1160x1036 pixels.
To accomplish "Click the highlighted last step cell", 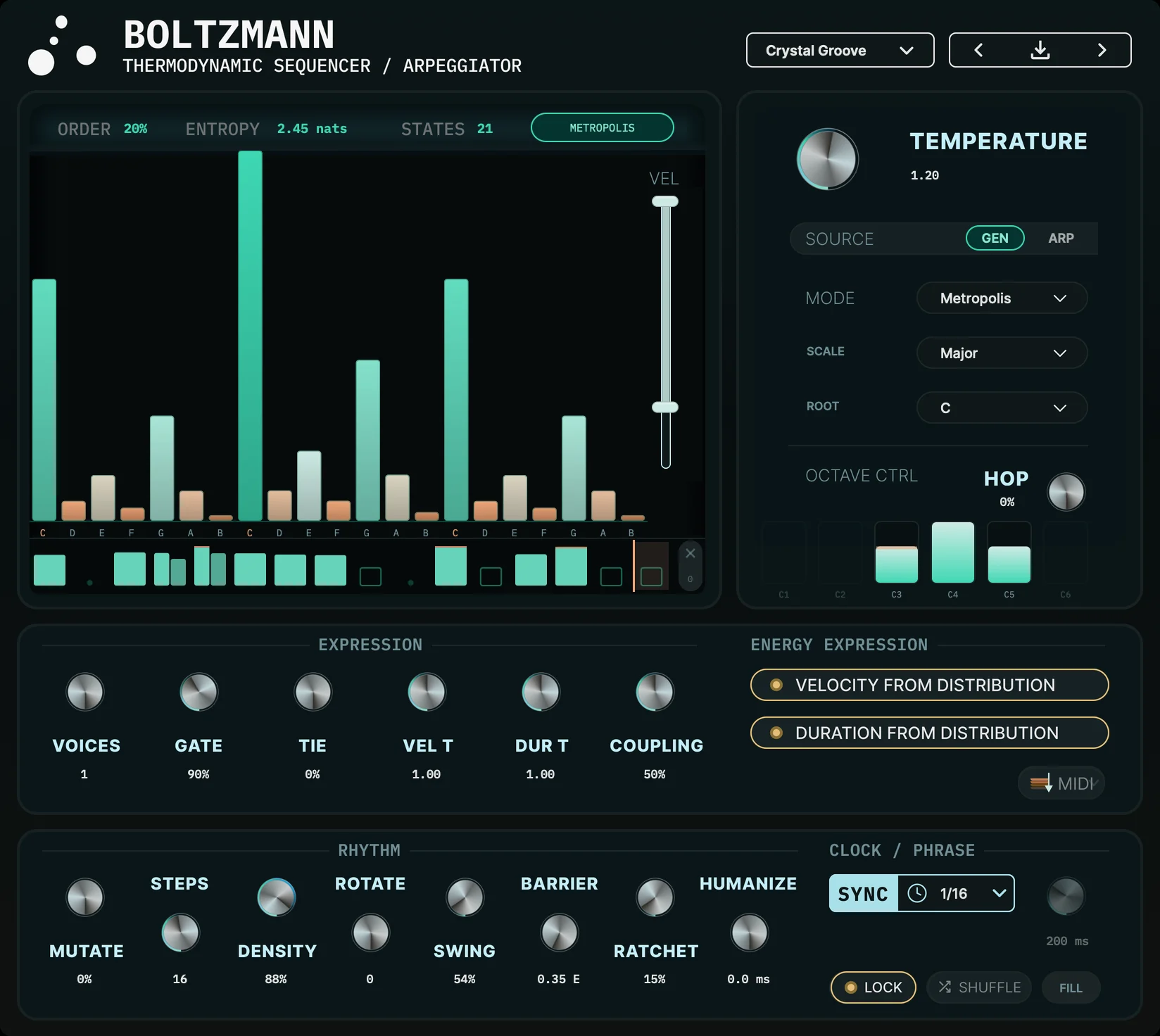I will [651, 567].
